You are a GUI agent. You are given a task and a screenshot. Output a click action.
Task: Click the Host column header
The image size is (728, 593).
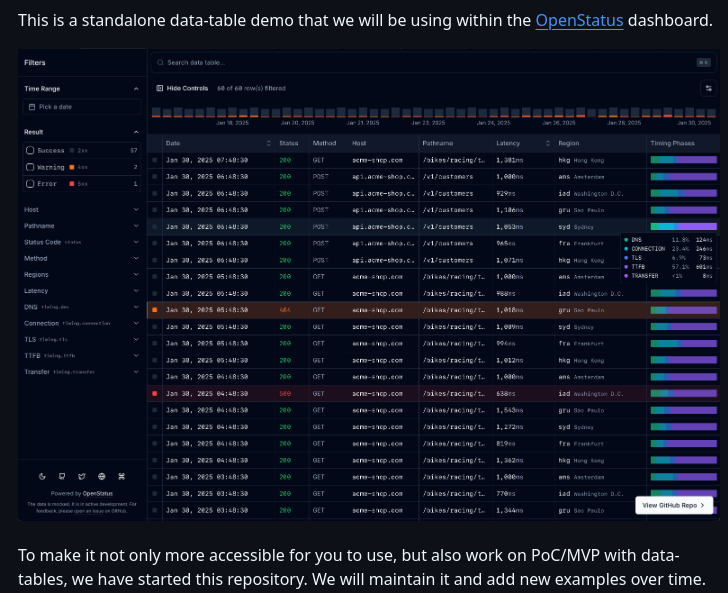pyautogui.click(x=359, y=143)
